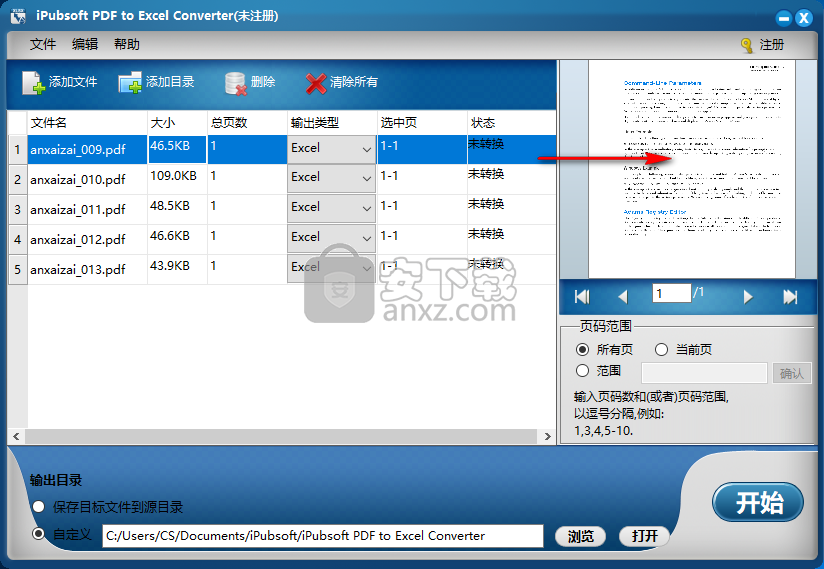824x569 pixels.
Task: Click the 选中页 column header
Action: click(422, 123)
